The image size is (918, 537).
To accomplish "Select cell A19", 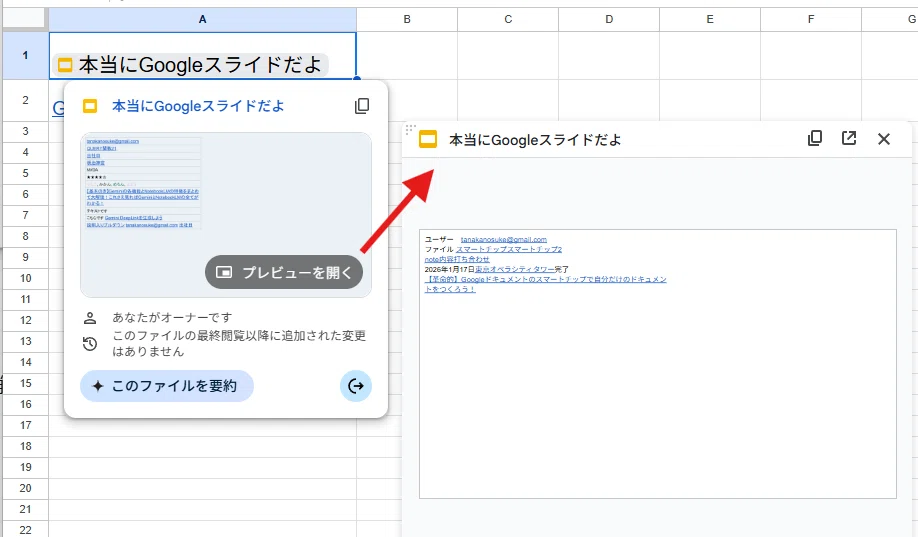I will 203,467.
